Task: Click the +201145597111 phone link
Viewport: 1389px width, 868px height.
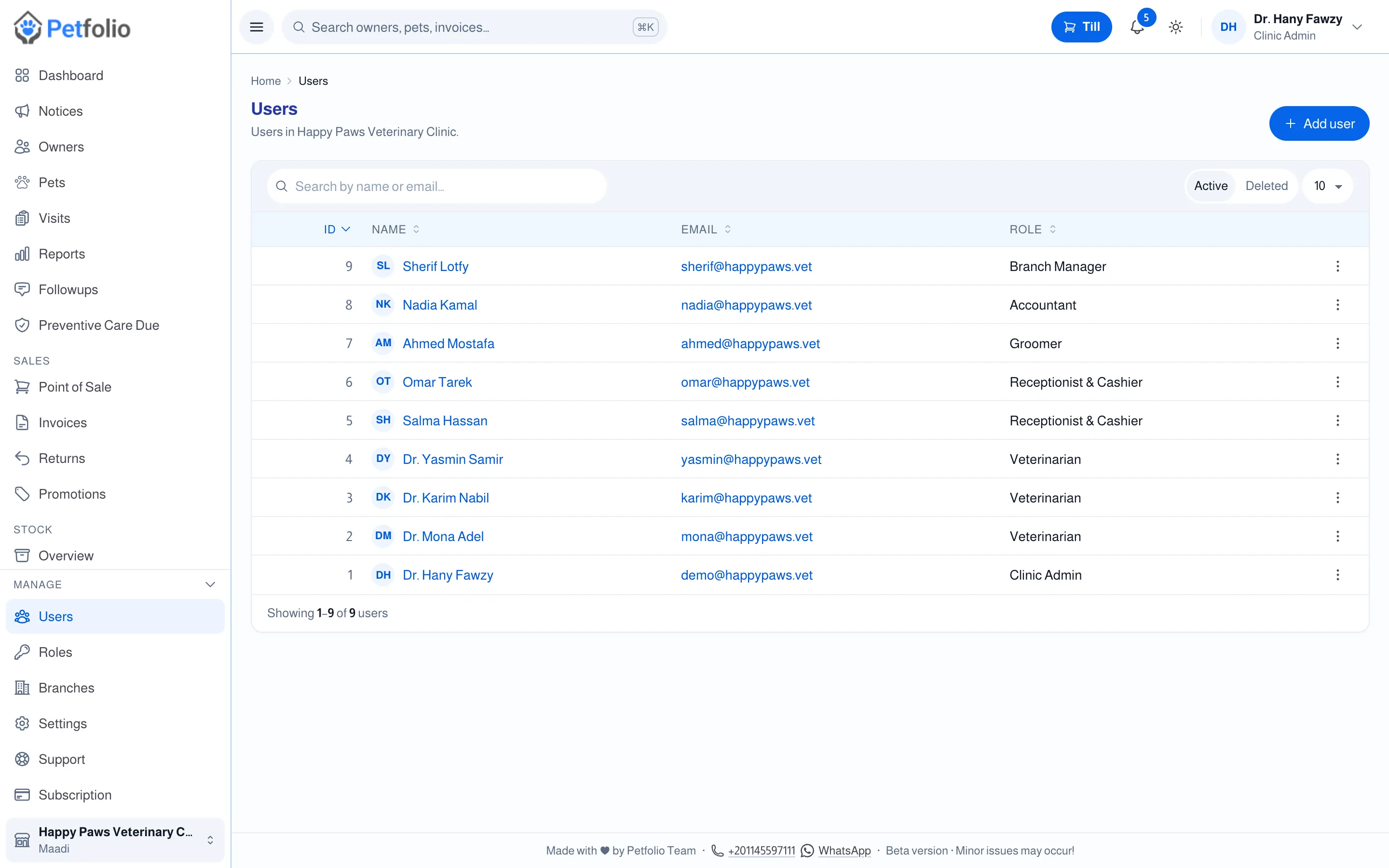Action: coord(762,850)
